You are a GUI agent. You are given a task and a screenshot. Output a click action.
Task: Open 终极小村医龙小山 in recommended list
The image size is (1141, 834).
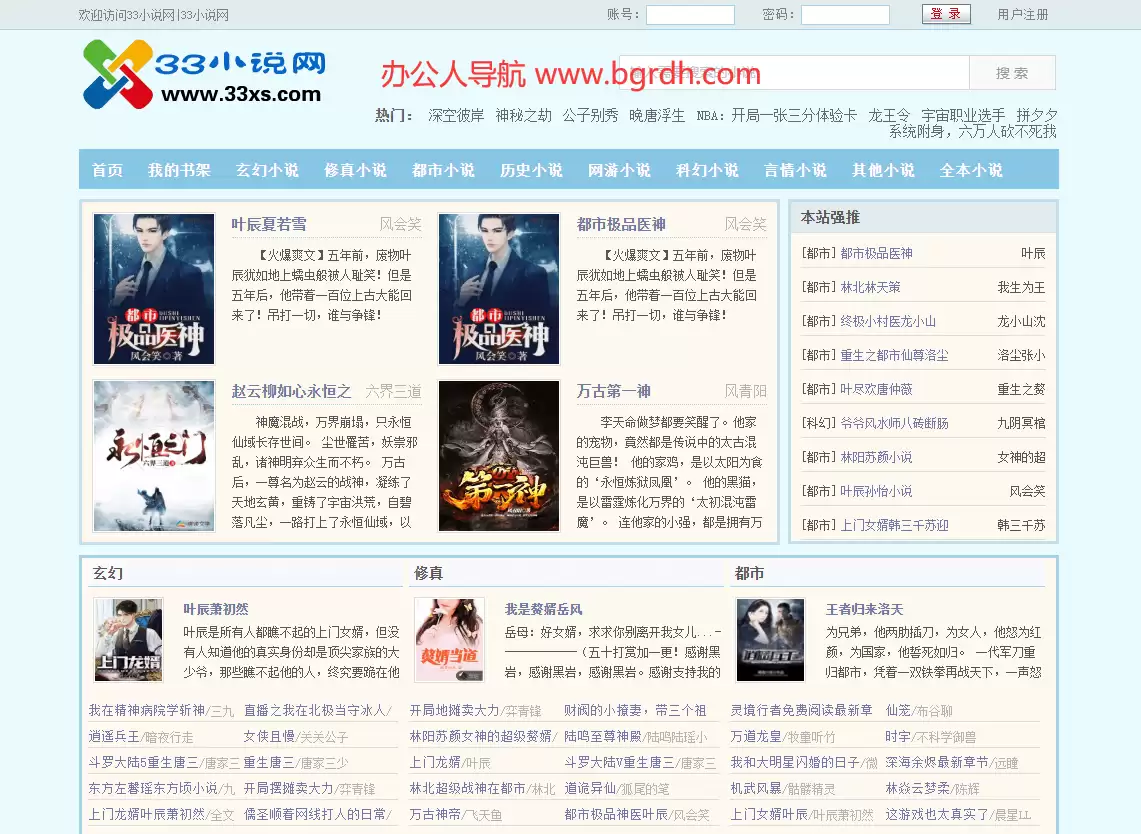pos(888,321)
